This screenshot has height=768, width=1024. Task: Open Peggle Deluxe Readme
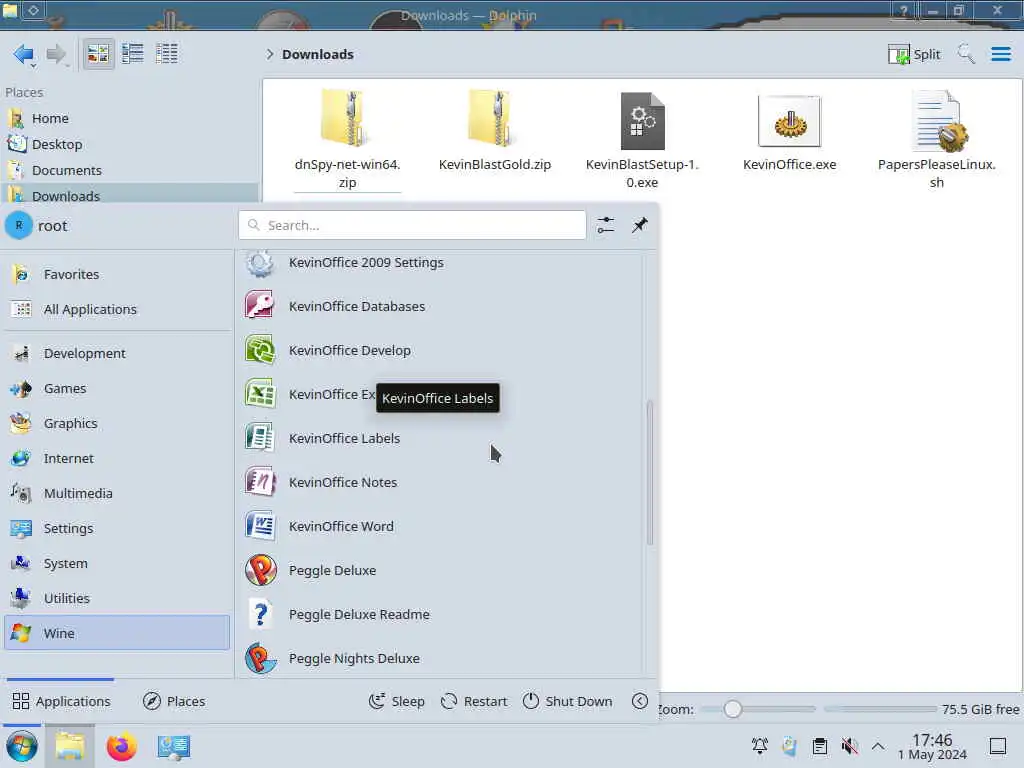(x=440, y=615)
